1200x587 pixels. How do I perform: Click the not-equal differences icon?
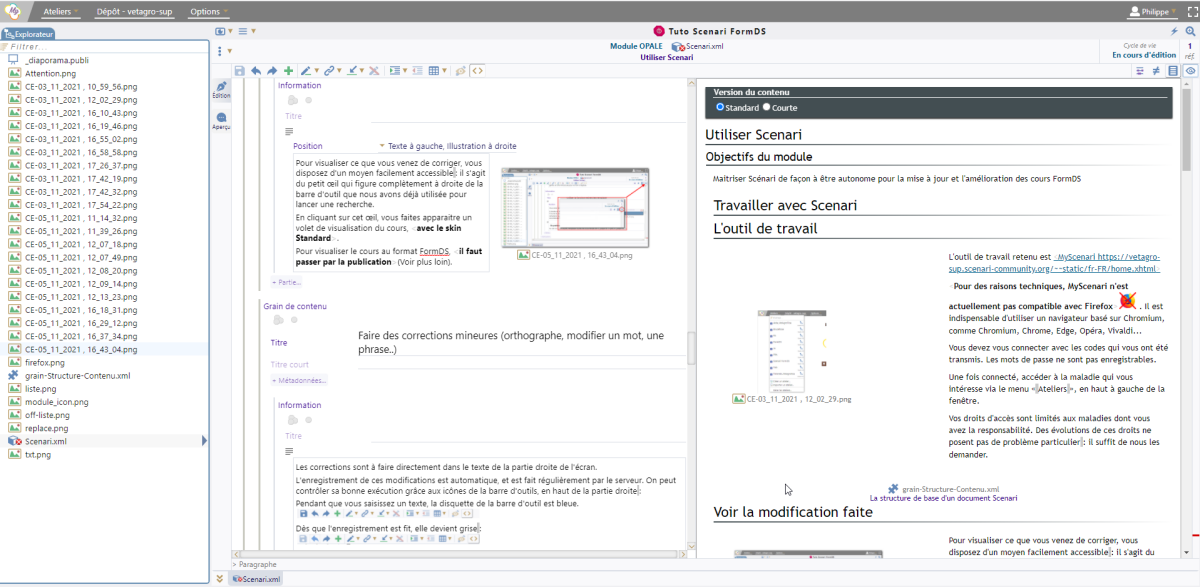pyautogui.click(x=1157, y=71)
